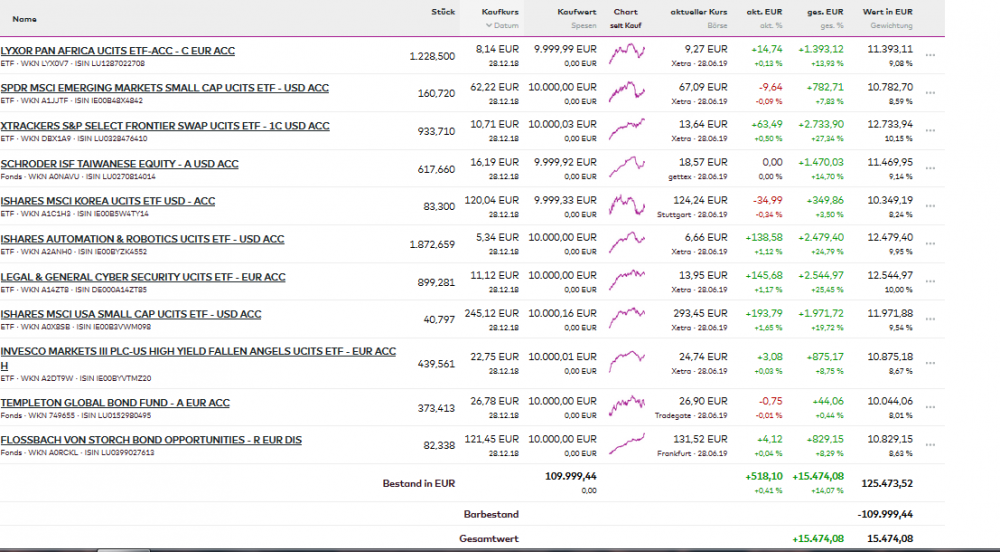Open options menu for Flossbach von Storch row
This screenshot has width=1000, height=552.
[x=931, y=446]
